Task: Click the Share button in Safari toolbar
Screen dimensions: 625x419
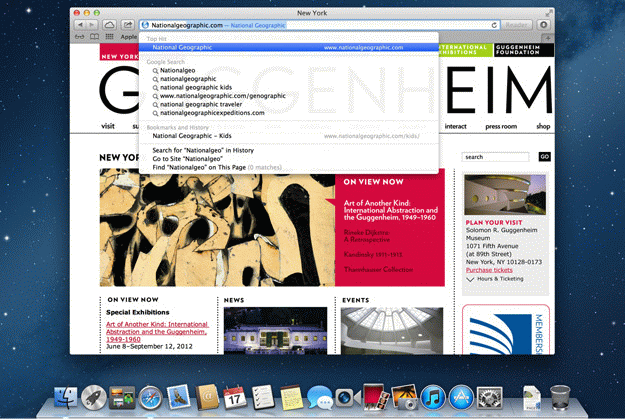Action: tap(128, 24)
